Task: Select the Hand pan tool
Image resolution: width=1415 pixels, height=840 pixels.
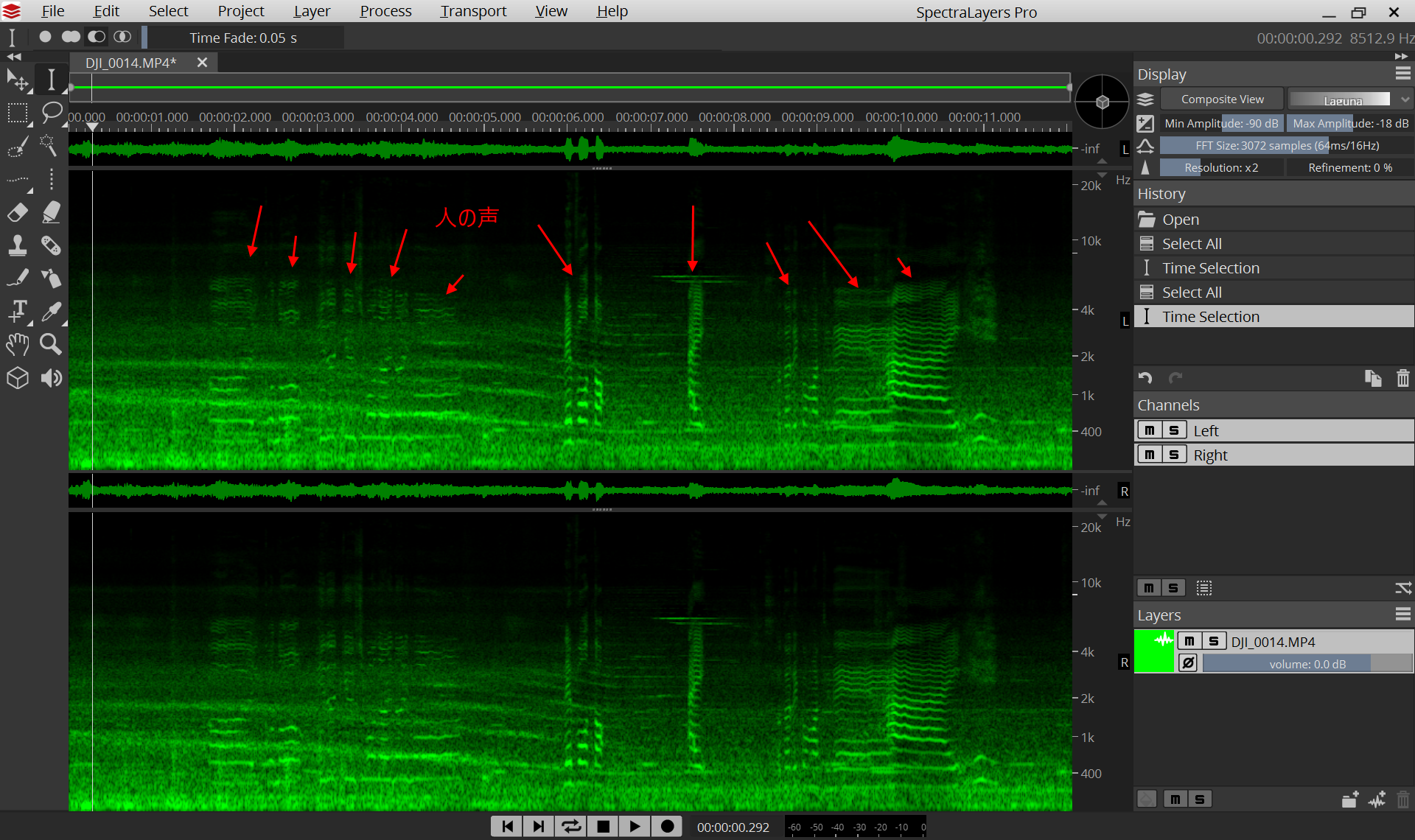Action: [x=18, y=344]
